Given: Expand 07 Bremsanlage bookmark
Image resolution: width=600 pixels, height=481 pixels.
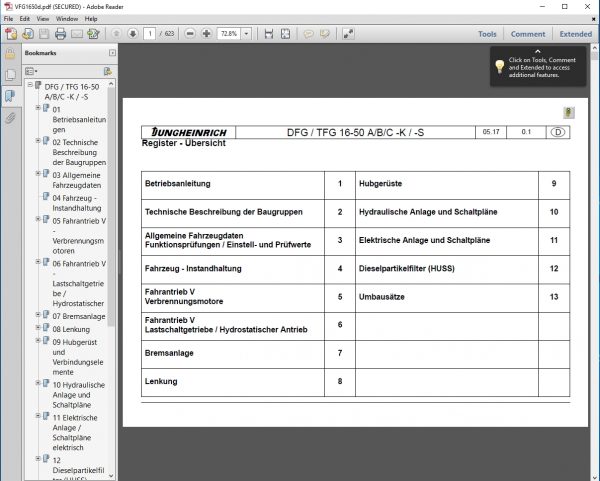Looking at the screenshot, I should tap(38, 315).
